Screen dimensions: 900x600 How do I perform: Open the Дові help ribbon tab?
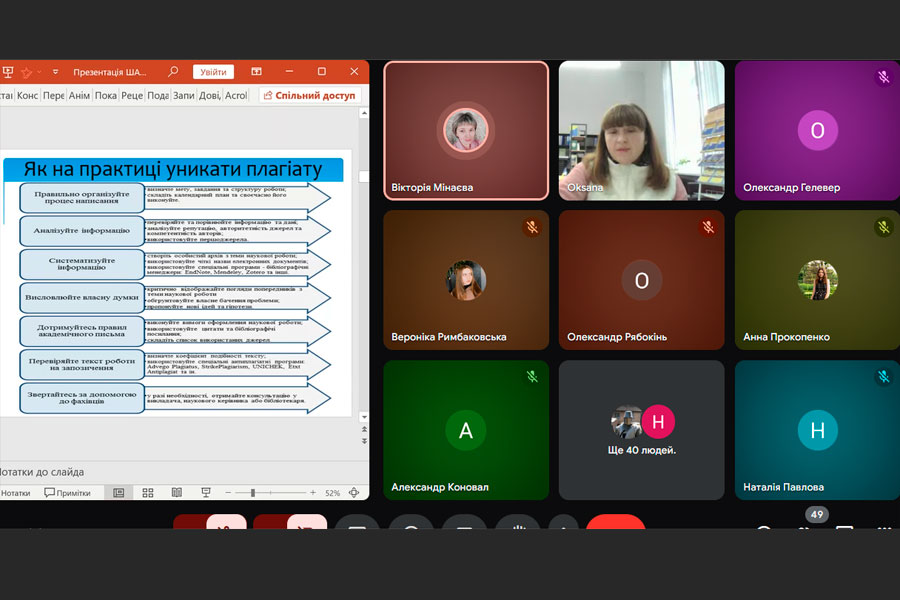click(x=210, y=96)
